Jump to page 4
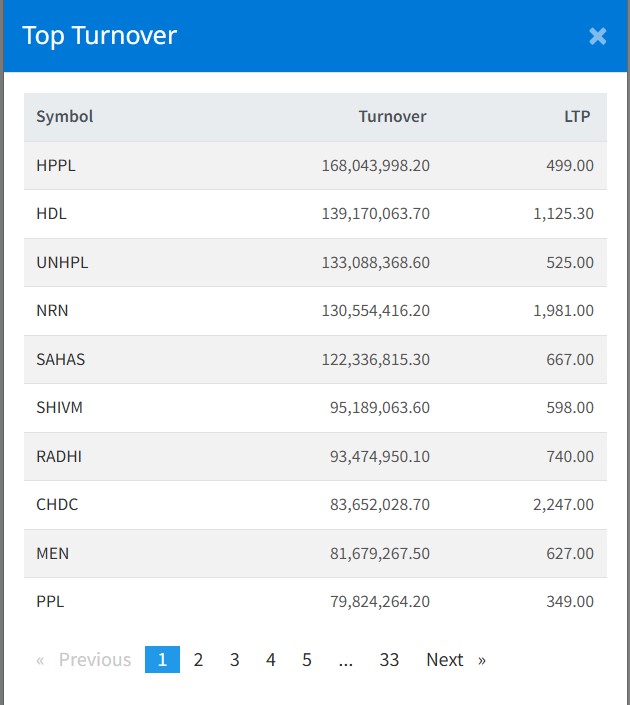The height and width of the screenshot is (705, 630). coord(270,660)
